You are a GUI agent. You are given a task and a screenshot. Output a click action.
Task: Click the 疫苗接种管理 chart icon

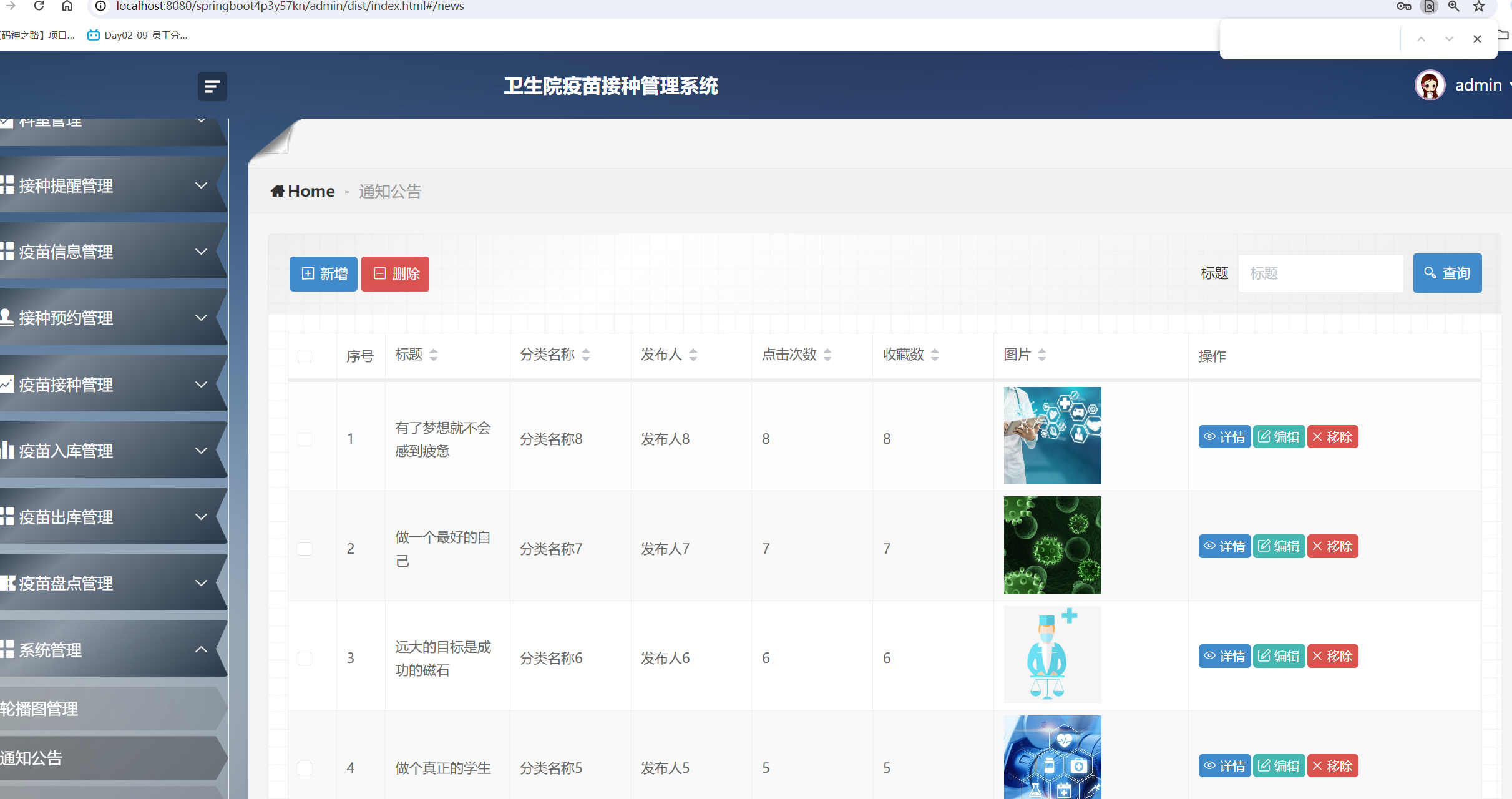pyautogui.click(x=7, y=385)
